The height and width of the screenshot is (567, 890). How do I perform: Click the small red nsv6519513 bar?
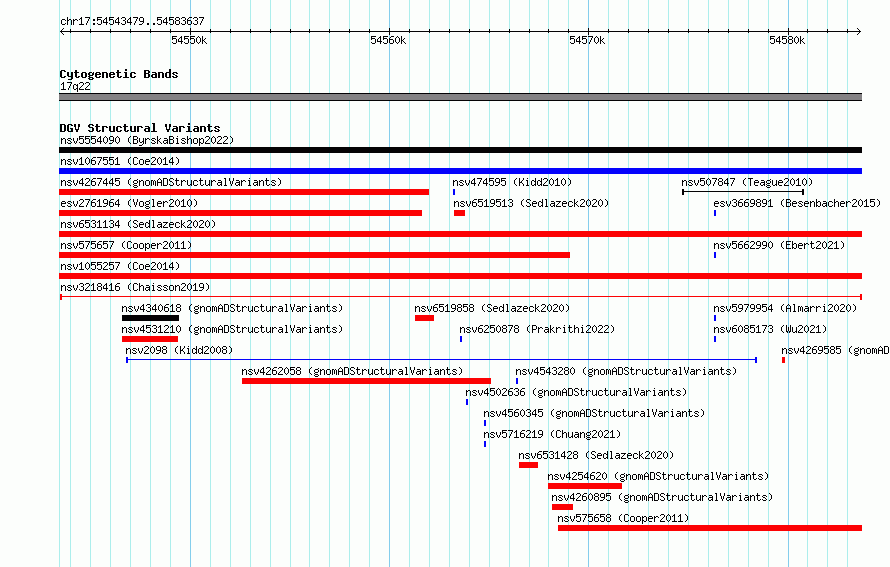tap(459, 213)
